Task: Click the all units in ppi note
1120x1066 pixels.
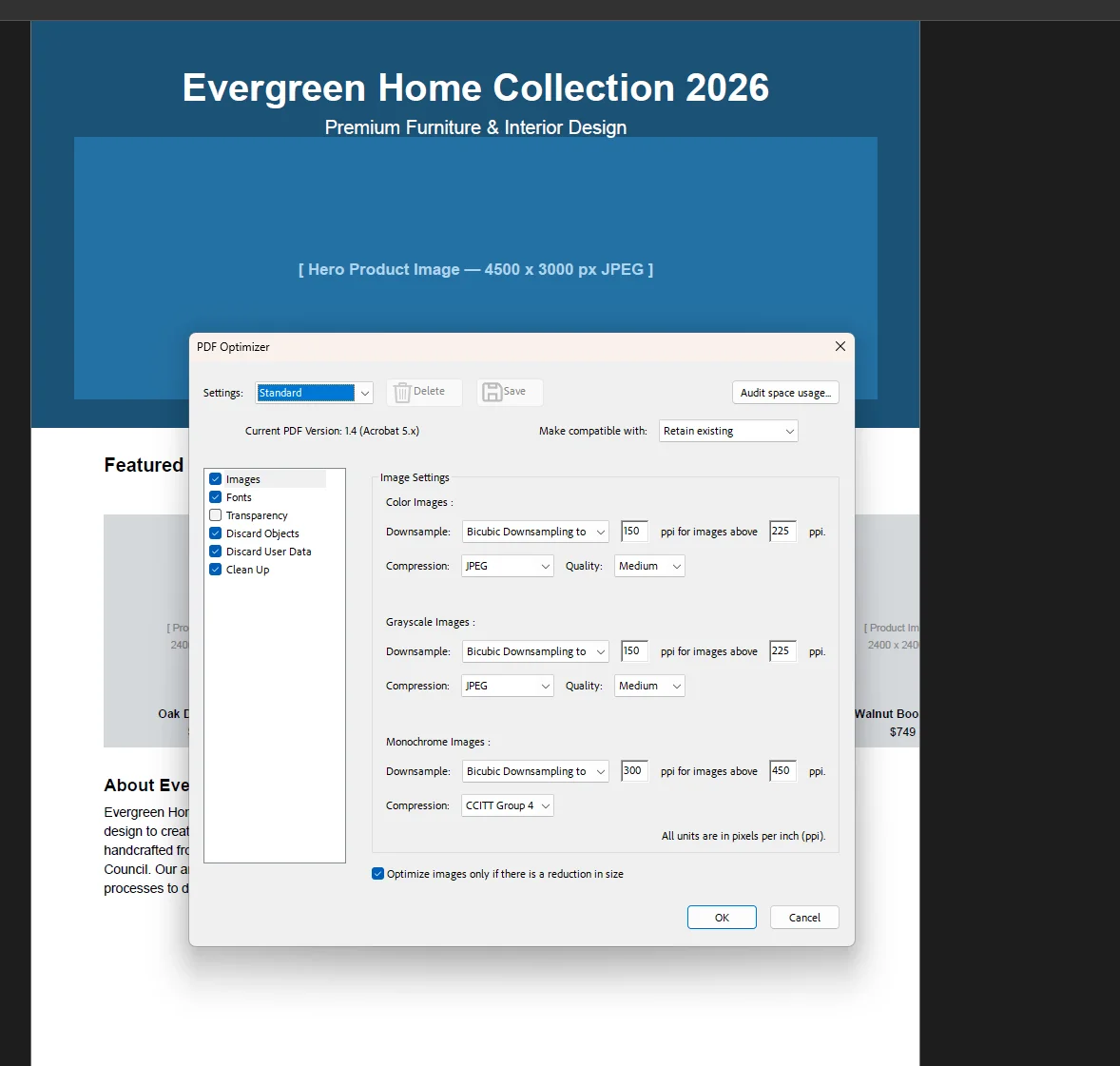Action: (743, 836)
